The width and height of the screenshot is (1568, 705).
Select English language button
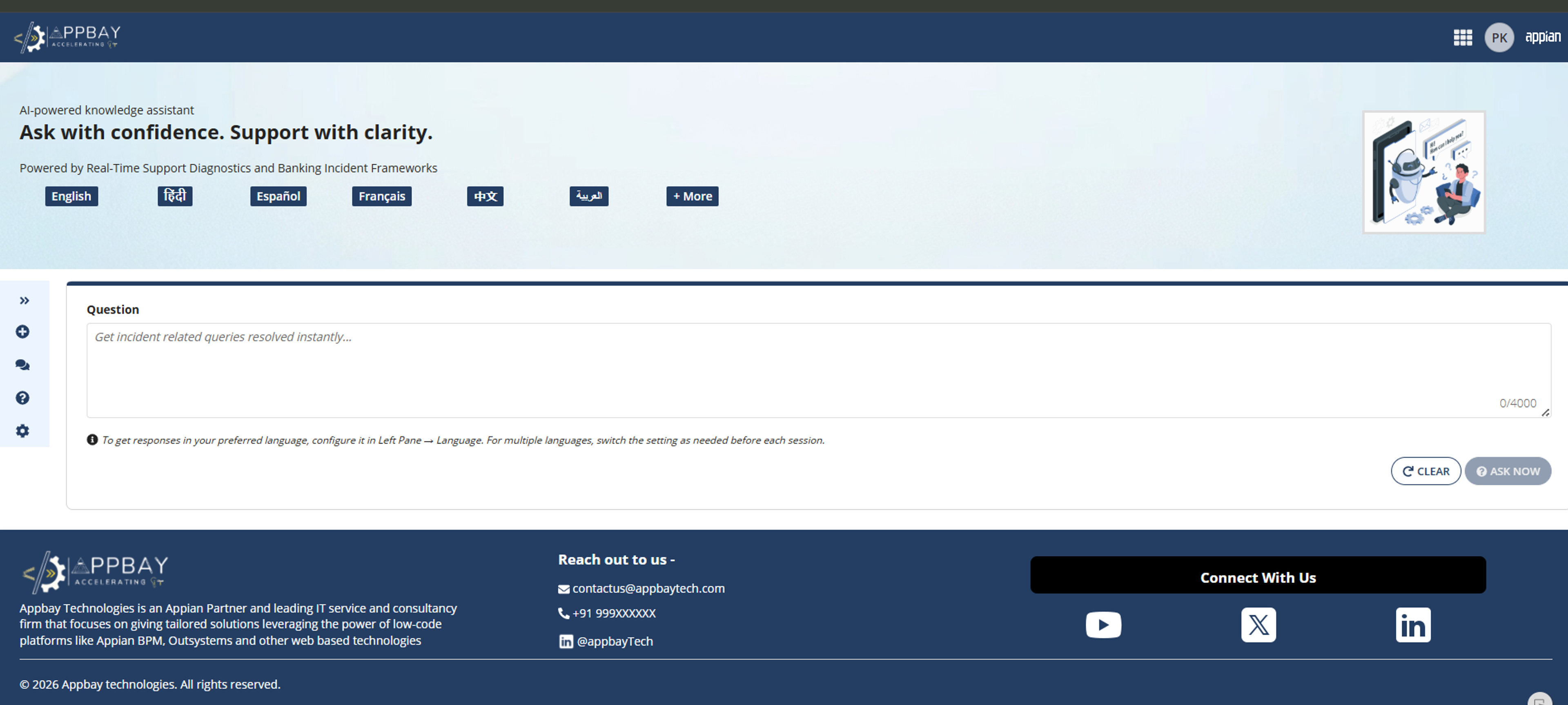[71, 196]
